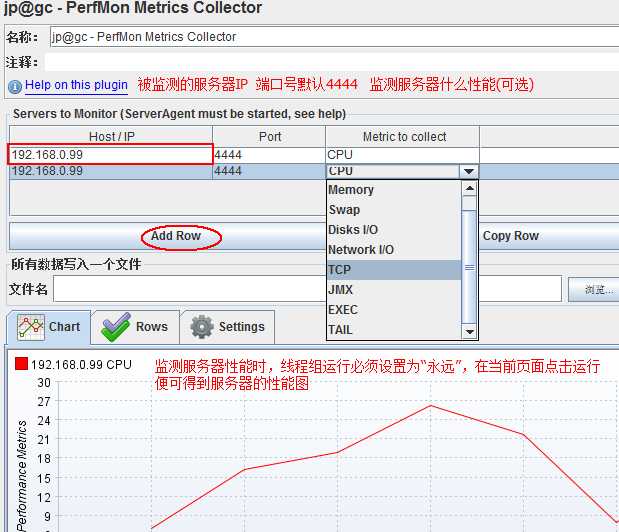Click the metric list scrollbar down arrow
The height and width of the screenshot is (532, 619).
tap(469, 332)
